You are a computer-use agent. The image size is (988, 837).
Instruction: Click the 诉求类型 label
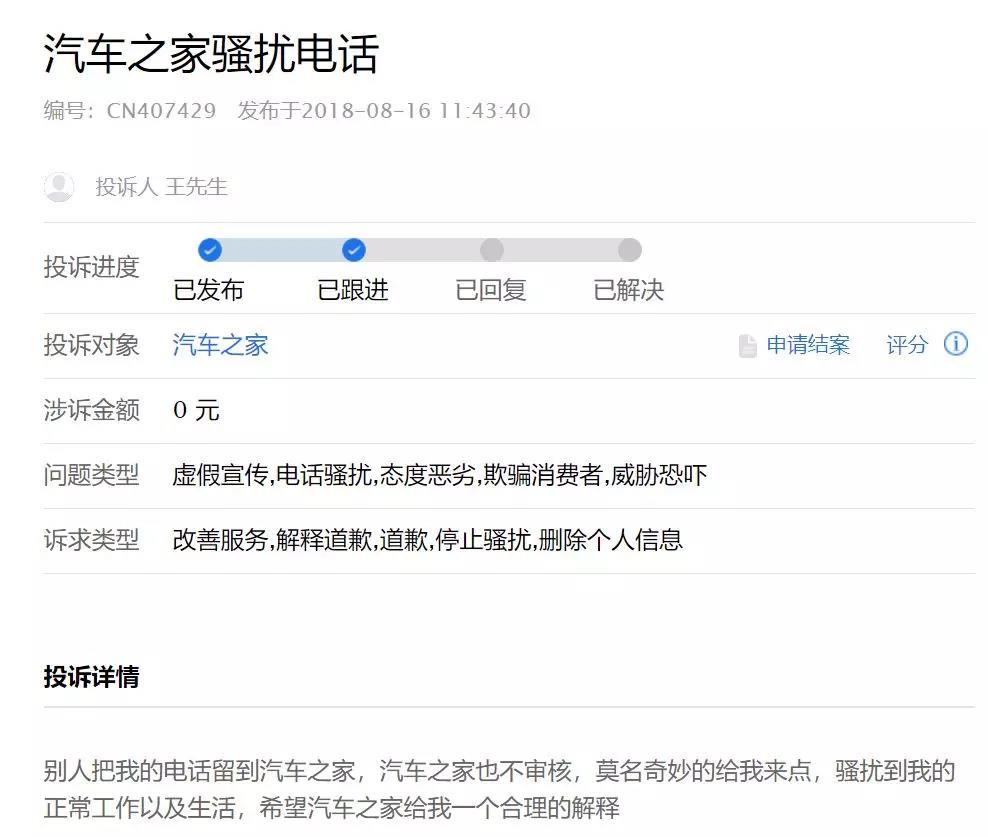[x=91, y=540]
